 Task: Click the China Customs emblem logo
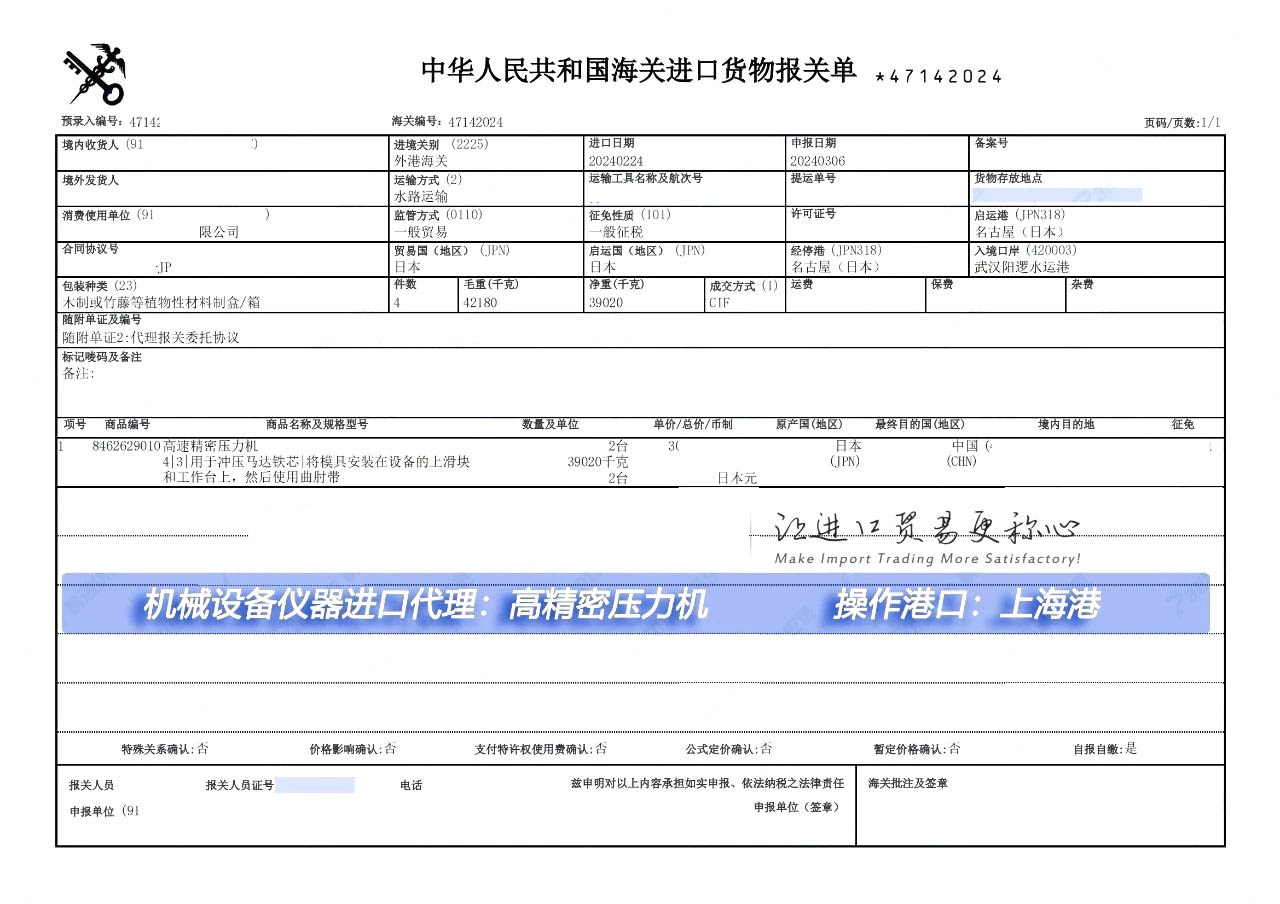pyautogui.click(x=96, y=74)
